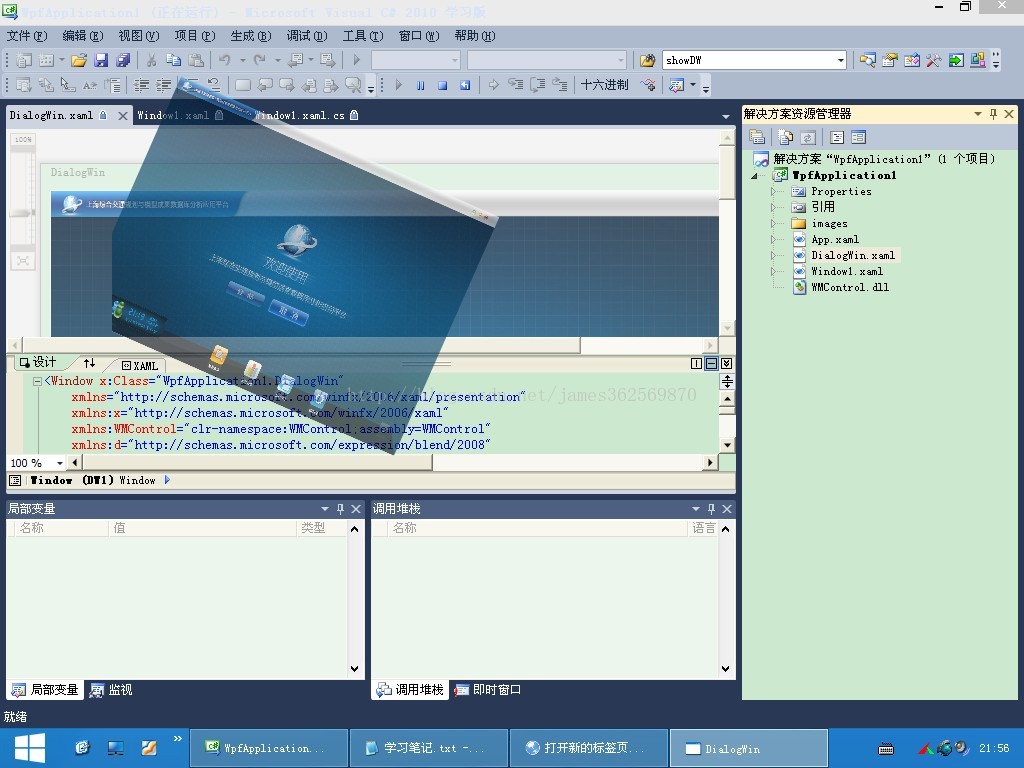
Task: Click the Cut scissors icon
Action: click(152, 60)
